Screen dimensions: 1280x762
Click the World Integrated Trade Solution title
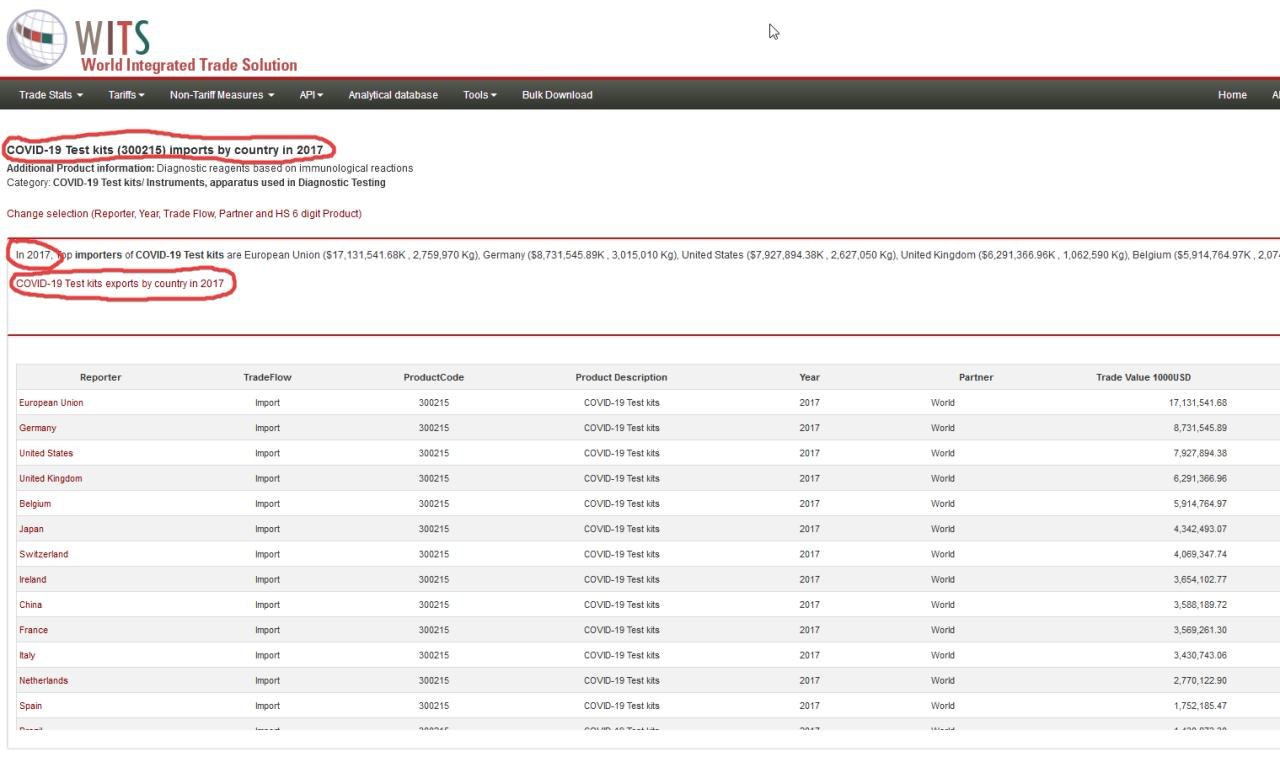[x=188, y=65]
